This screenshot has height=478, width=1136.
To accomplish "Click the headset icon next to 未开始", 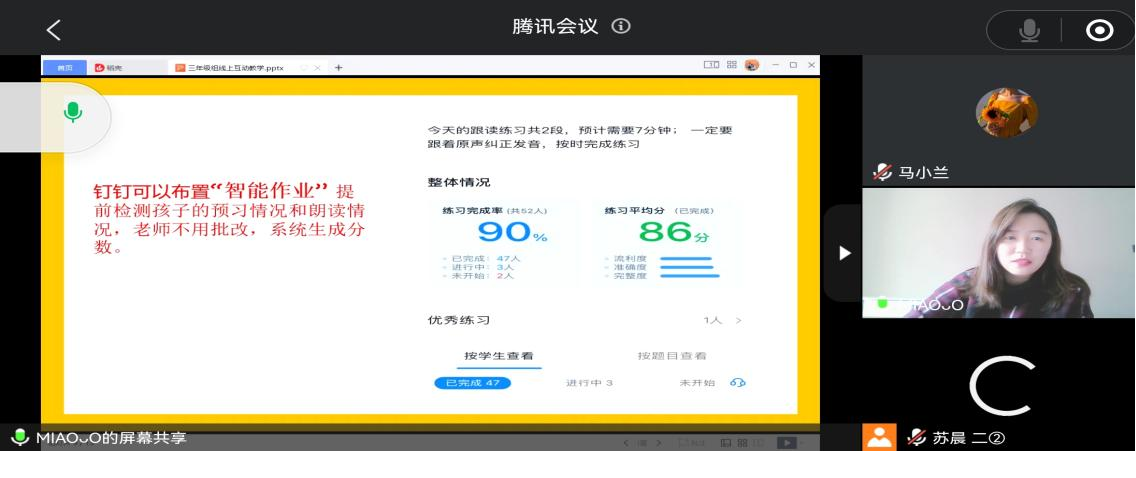I will [x=738, y=383].
